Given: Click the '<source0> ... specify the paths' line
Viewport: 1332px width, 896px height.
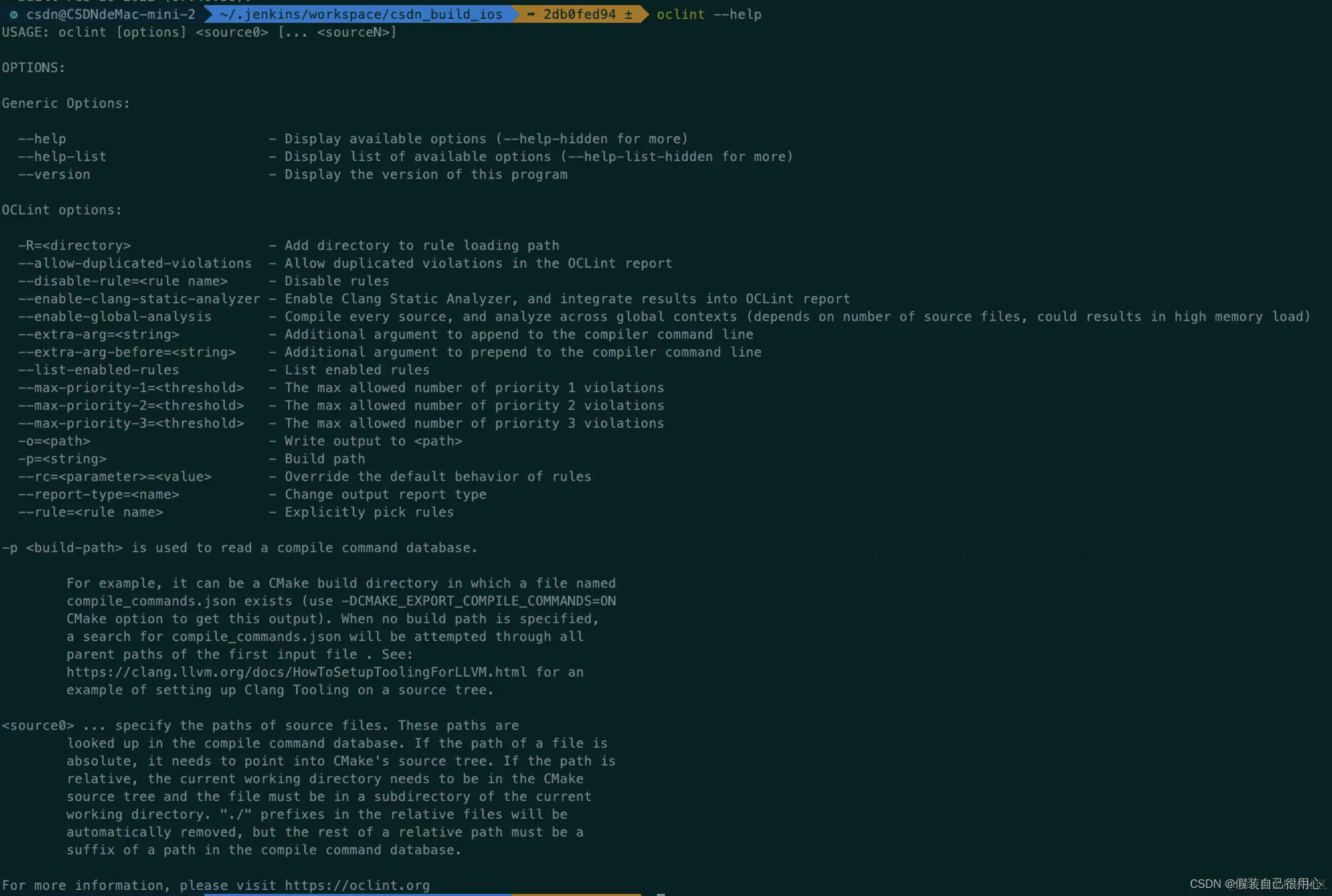Looking at the screenshot, I should [260, 726].
